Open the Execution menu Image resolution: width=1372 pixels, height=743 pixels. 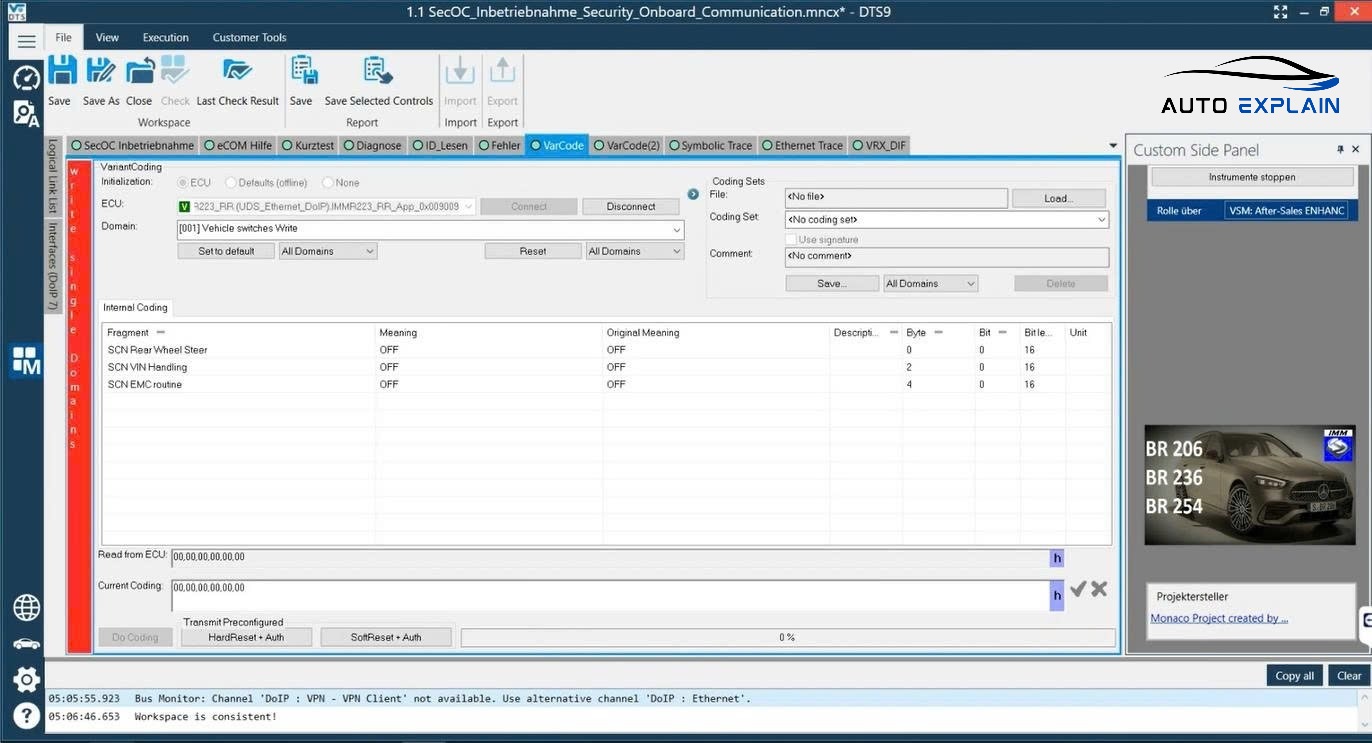tap(165, 38)
